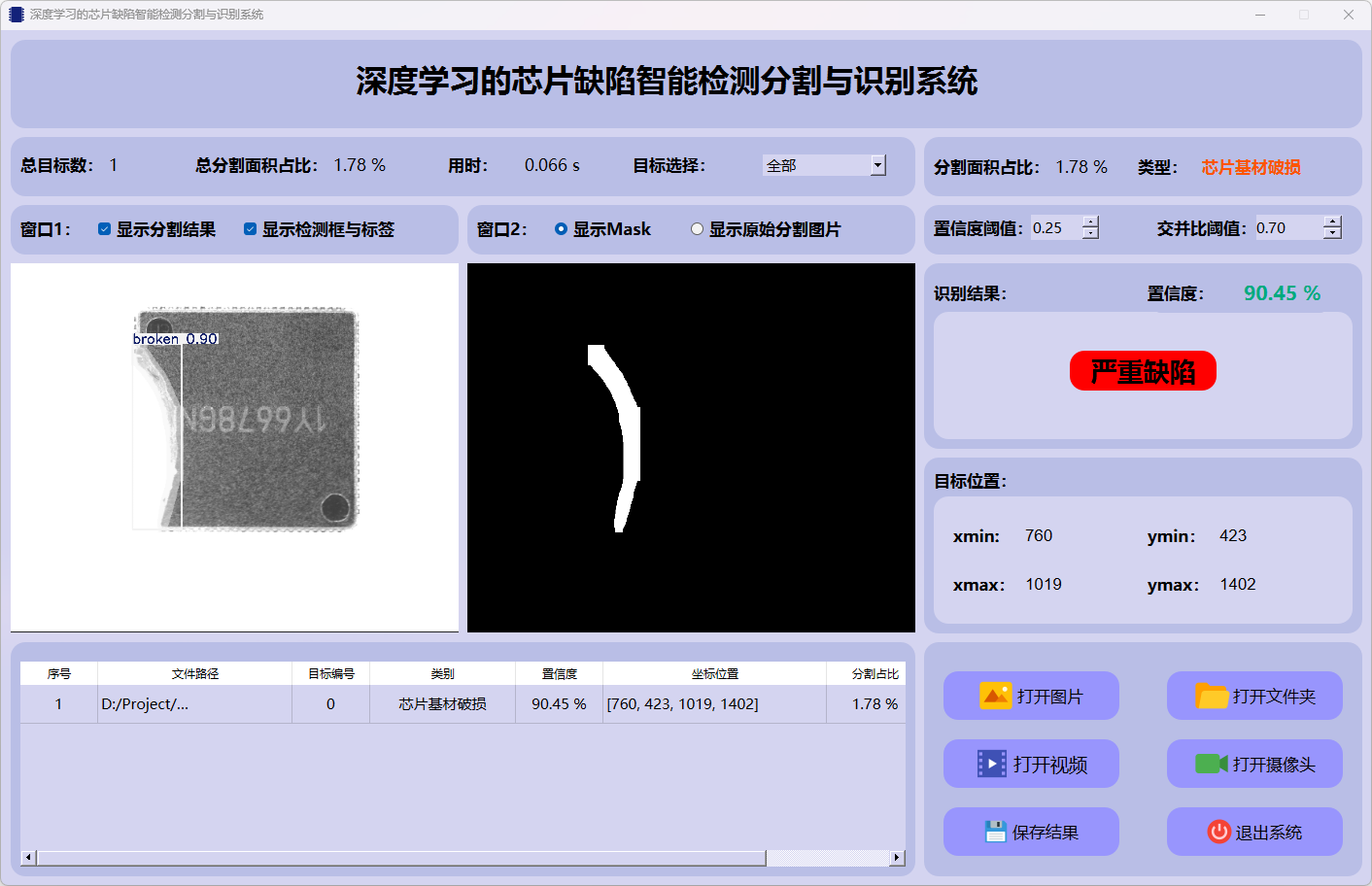Click the film icon on 打开视频 button
The height and width of the screenshot is (886, 1372).
coord(991,764)
